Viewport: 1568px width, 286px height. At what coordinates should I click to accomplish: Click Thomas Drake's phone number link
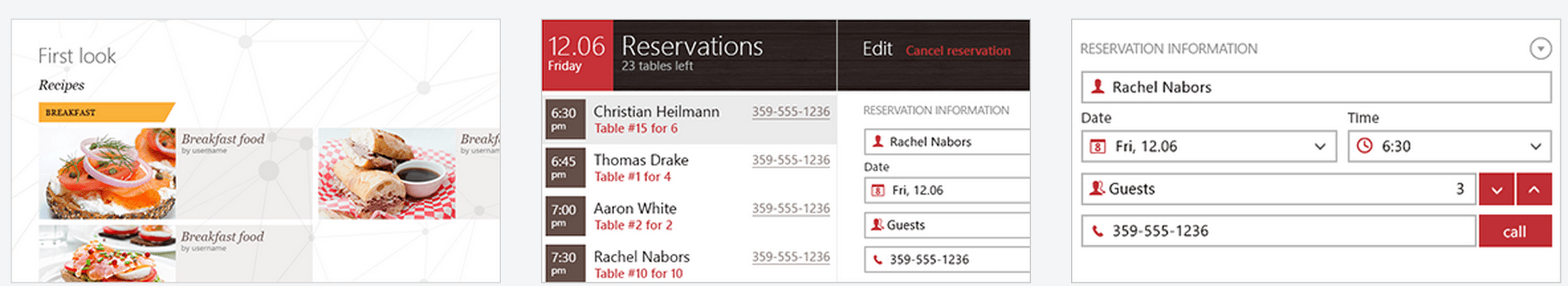[x=791, y=160]
